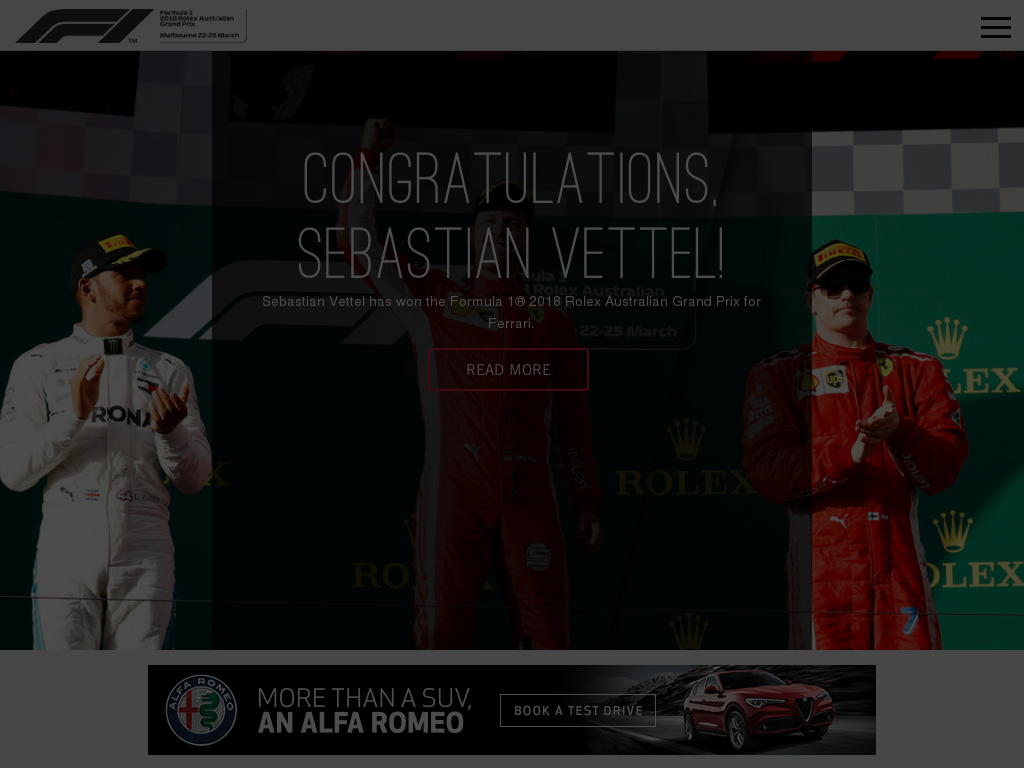Click the Alfa Romeo emblem in banner
Image resolution: width=1024 pixels, height=768 pixels.
coord(201,710)
